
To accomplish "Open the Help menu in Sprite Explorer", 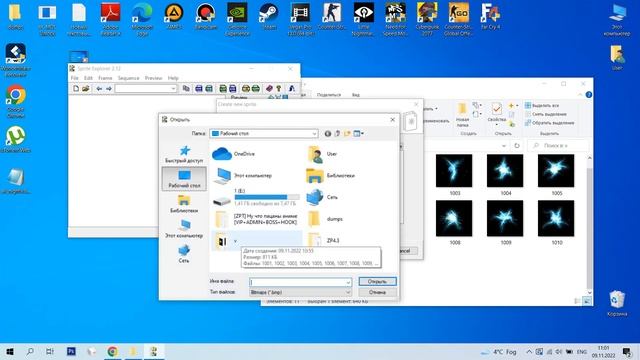I will pyautogui.click(x=173, y=78).
